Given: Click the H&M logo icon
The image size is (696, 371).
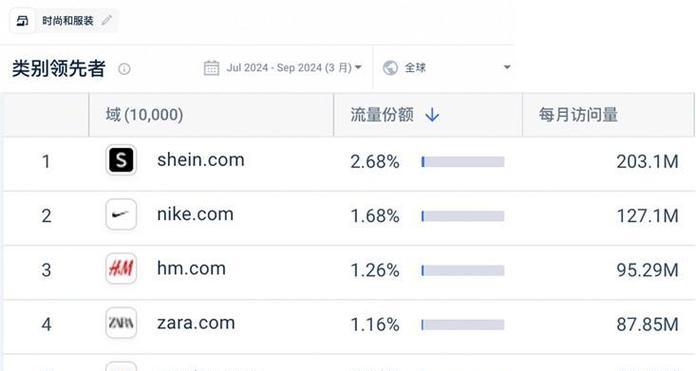Looking at the screenshot, I should [x=121, y=268].
